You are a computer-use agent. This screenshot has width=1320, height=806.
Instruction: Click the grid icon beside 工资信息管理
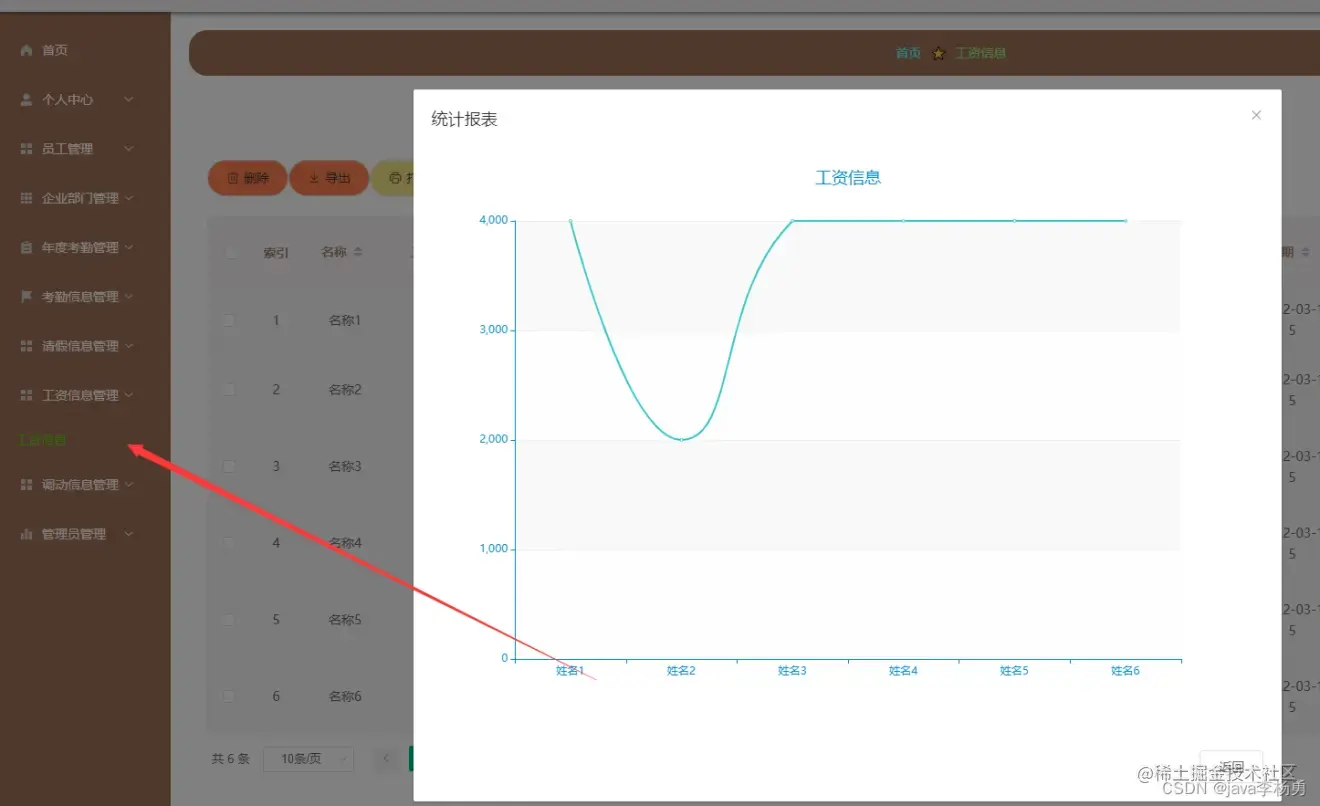pyautogui.click(x=27, y=395)
